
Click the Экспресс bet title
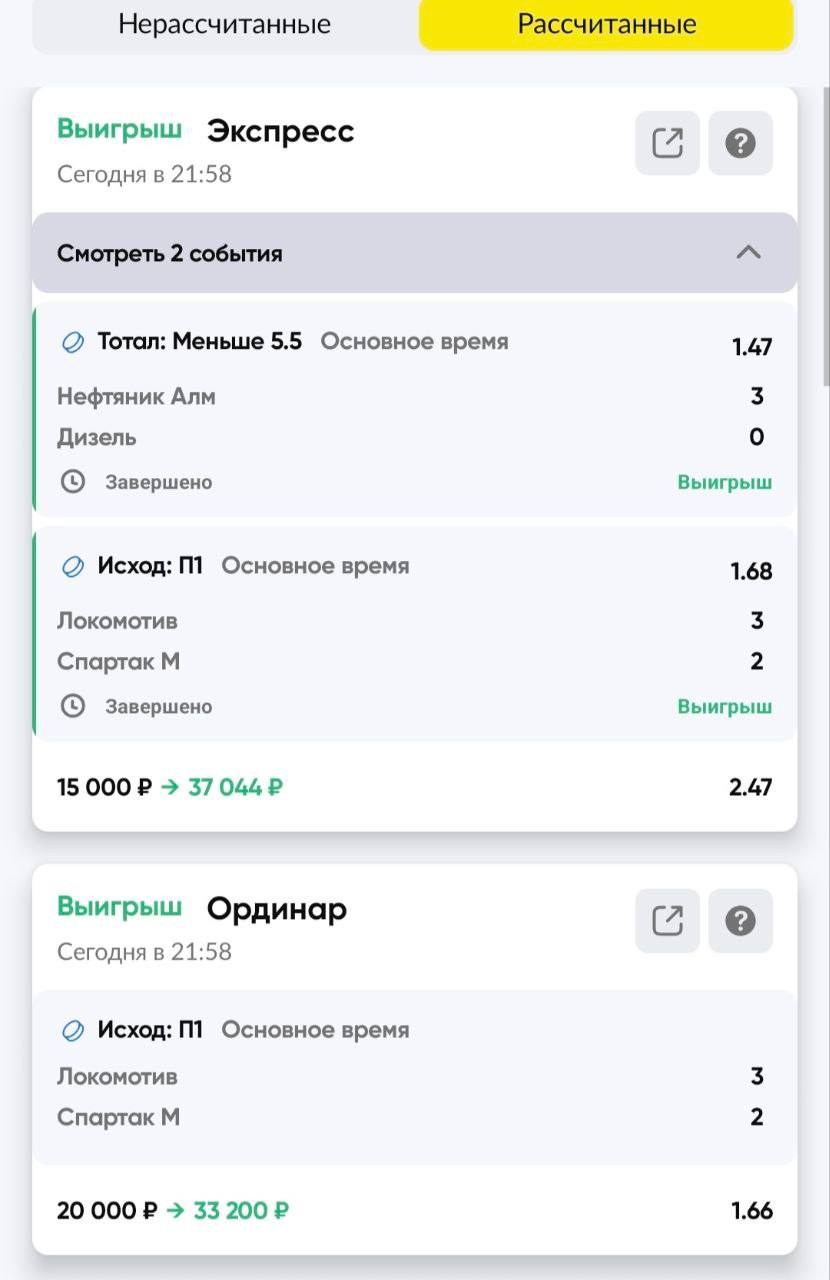click(280, 131)
